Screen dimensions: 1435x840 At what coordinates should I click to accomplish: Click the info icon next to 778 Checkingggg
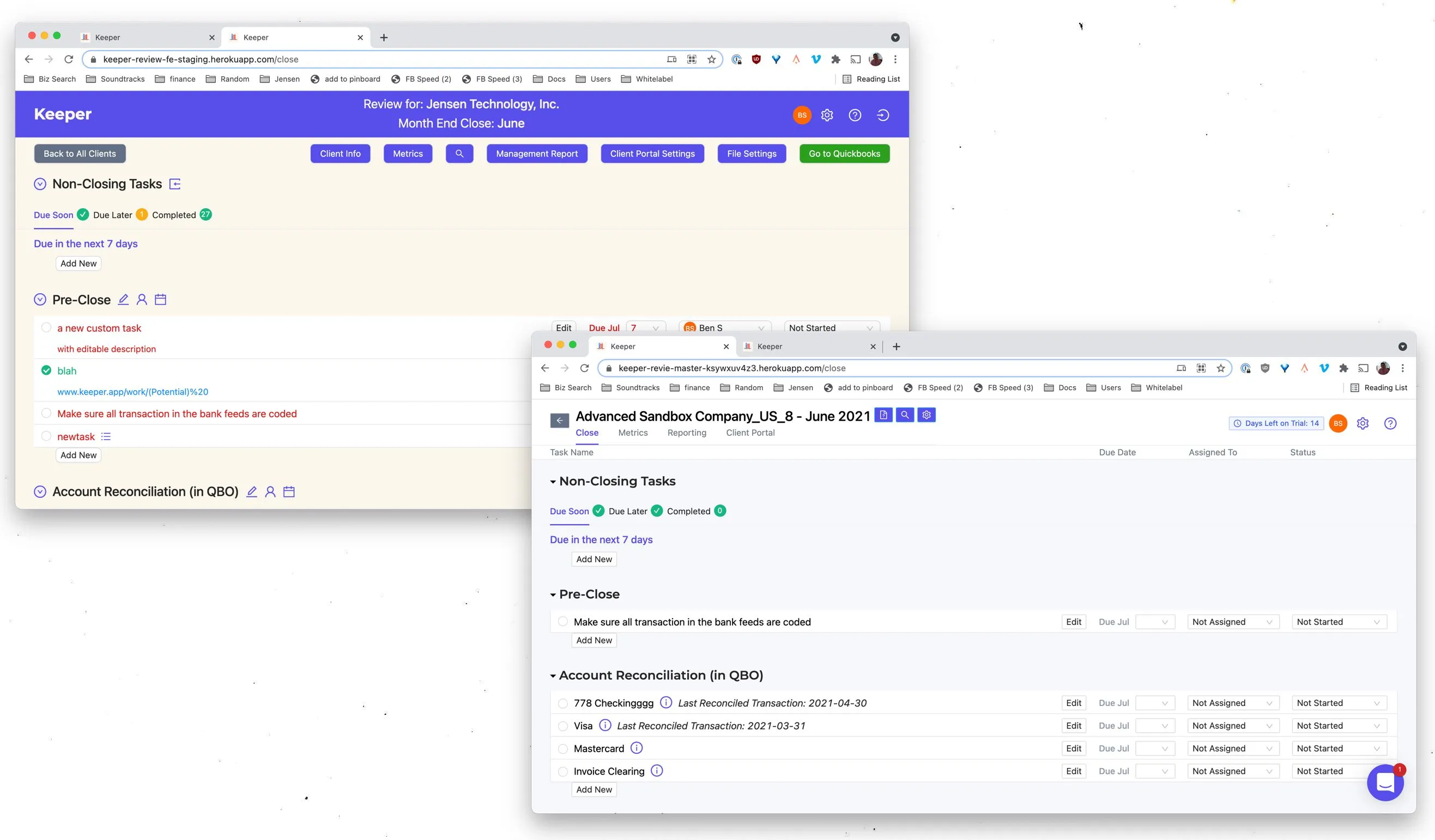(665, 702)
